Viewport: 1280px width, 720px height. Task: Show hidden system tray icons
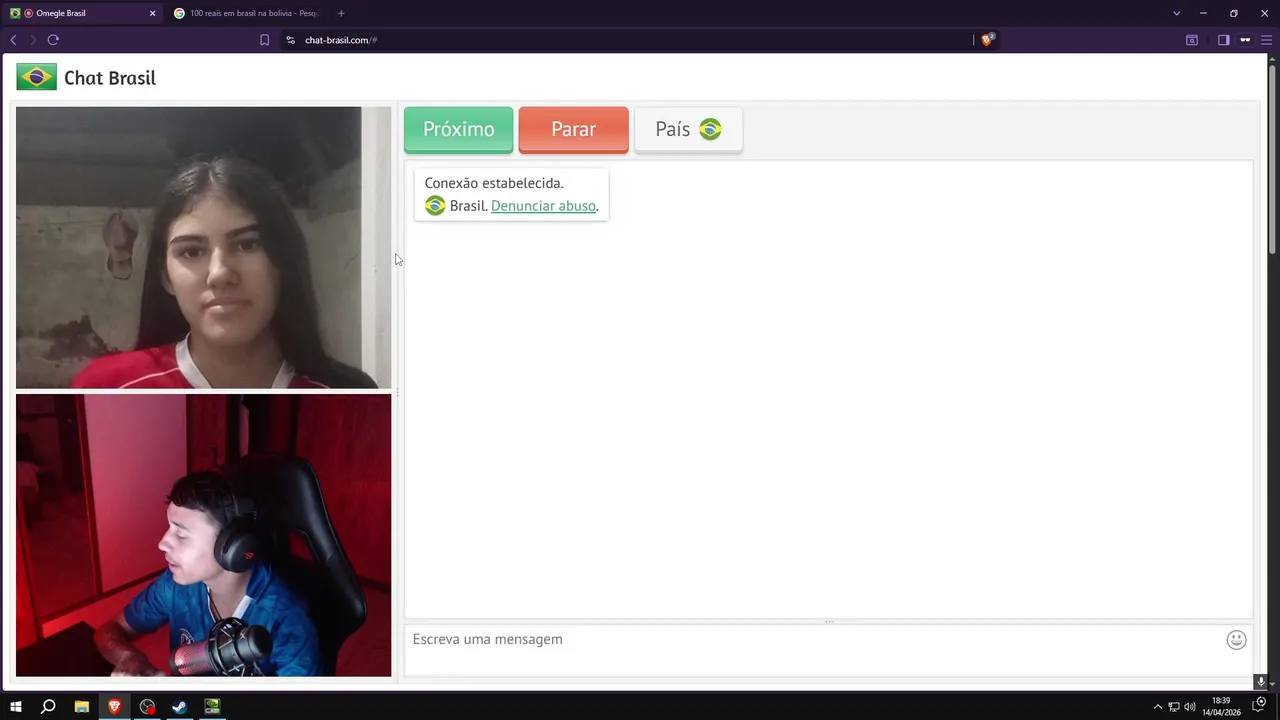(1158, 707)
